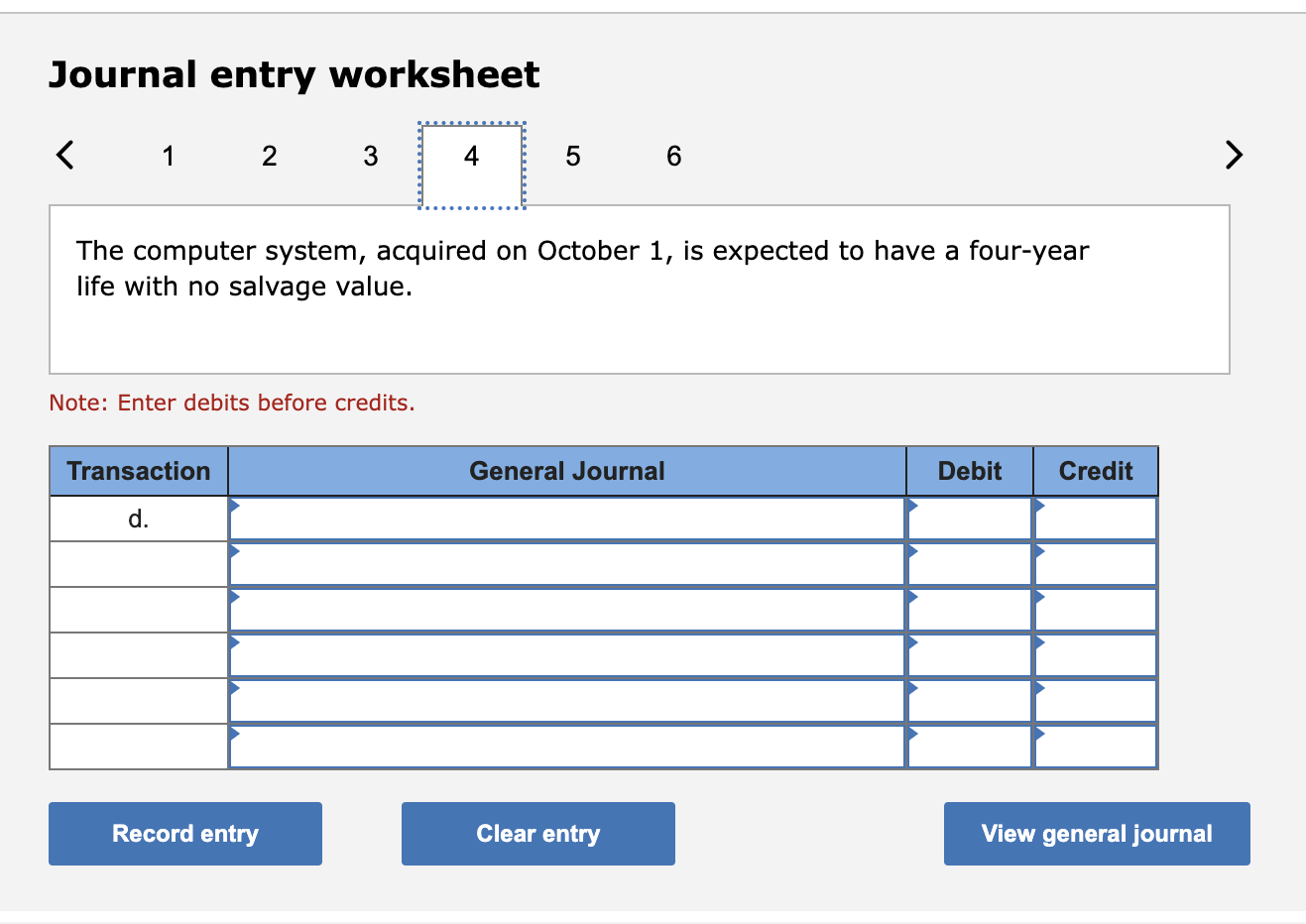Image resolution: width=1306 pixels, height=924 pixels.
Task: Click the flag marker in the bottom Credit cell
Action: click(1038, 736)
